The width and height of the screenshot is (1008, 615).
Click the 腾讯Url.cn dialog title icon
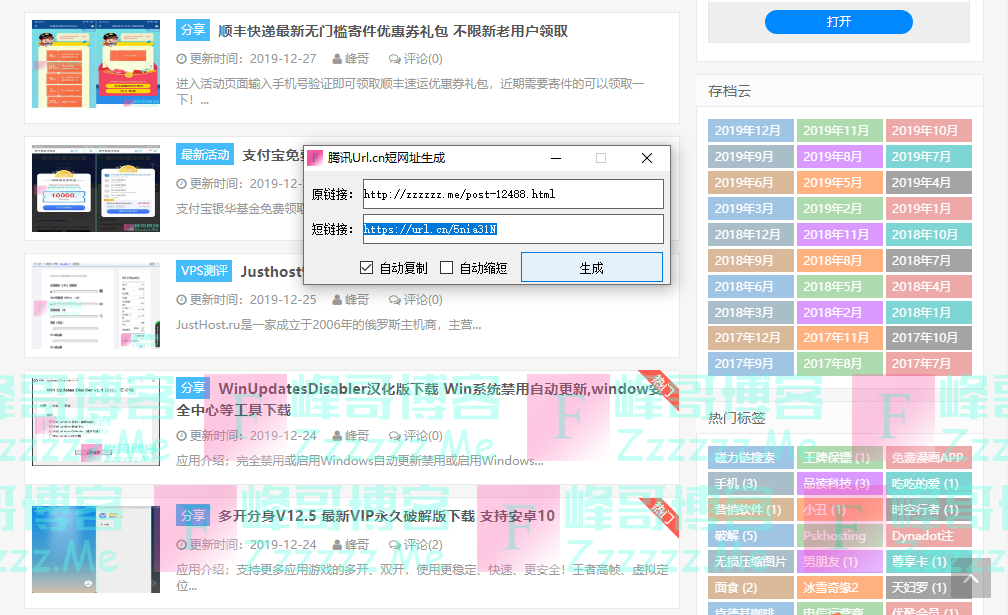pyautogui.click(x=315, y=158)
